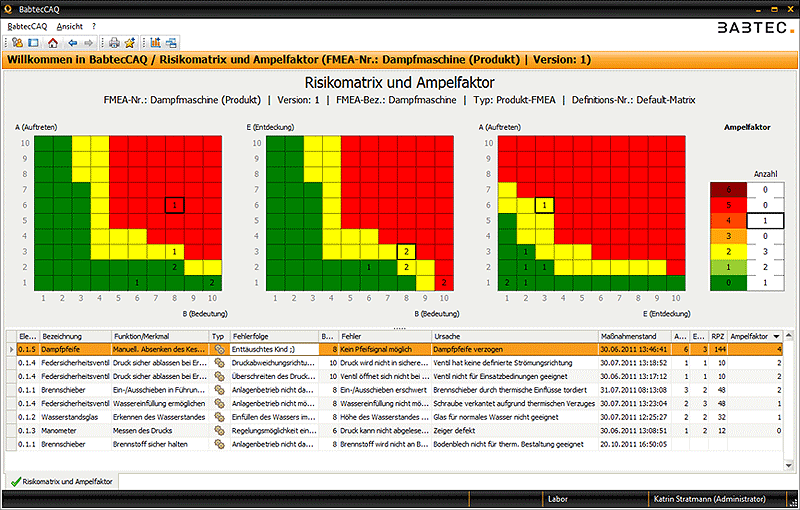Click the 'Enttäuschtes Kind ;)' cell
Image resolution: width=800 pixels, height=510 pixels.
click(x=274, y=349)
